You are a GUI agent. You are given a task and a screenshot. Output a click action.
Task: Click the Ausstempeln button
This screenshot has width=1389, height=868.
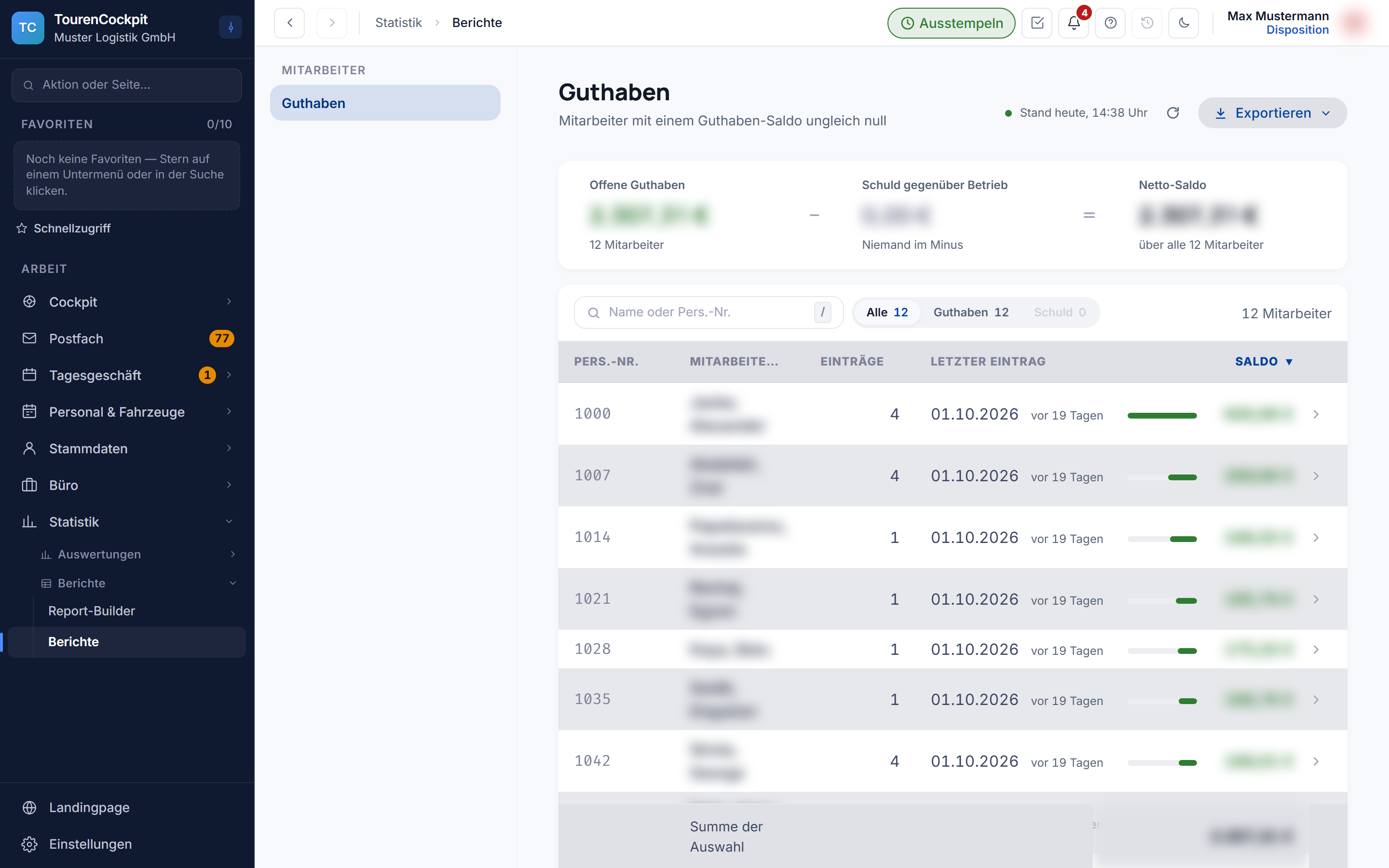click(x=951, y=23)
